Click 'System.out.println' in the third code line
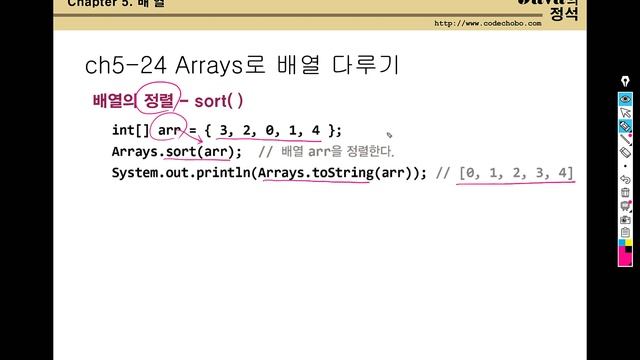The image size is (640, 360). [181, 173]
